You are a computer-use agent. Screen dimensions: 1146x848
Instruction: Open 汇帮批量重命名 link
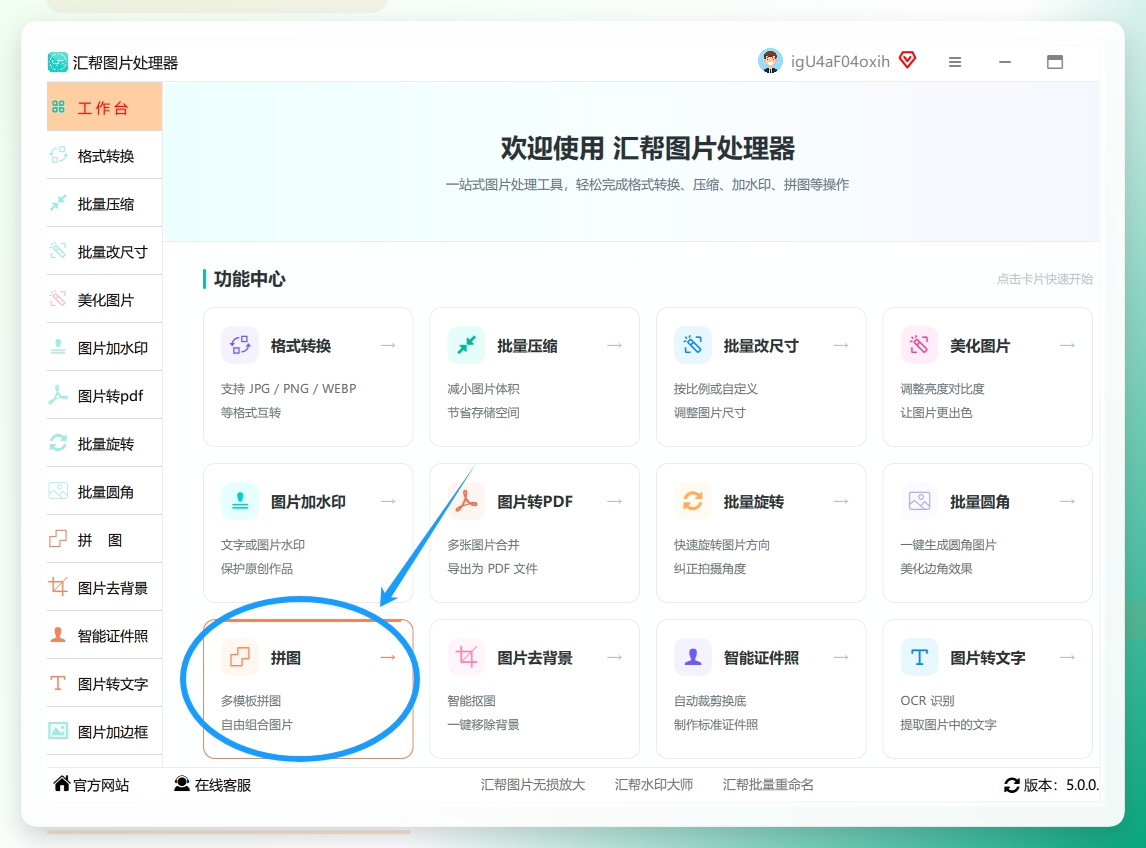(x=768, y=784)
